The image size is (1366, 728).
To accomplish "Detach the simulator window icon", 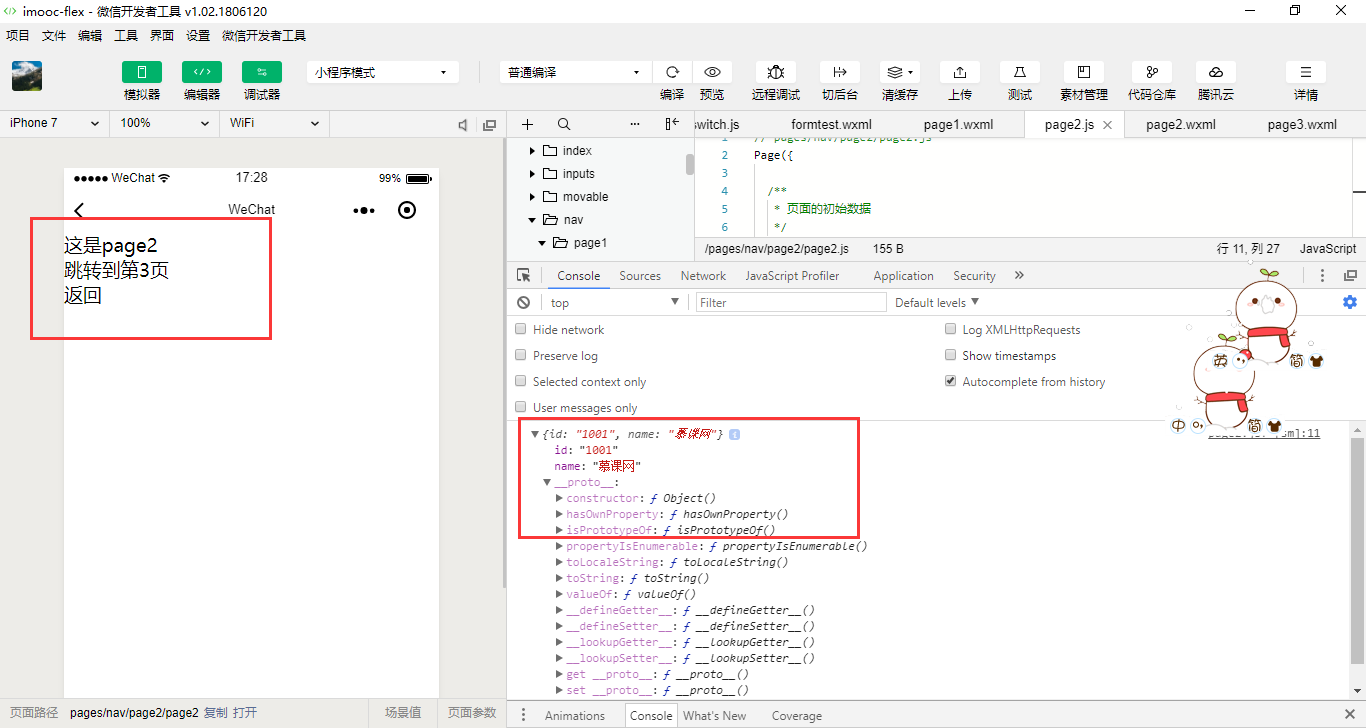I will (x=489, y=125).
